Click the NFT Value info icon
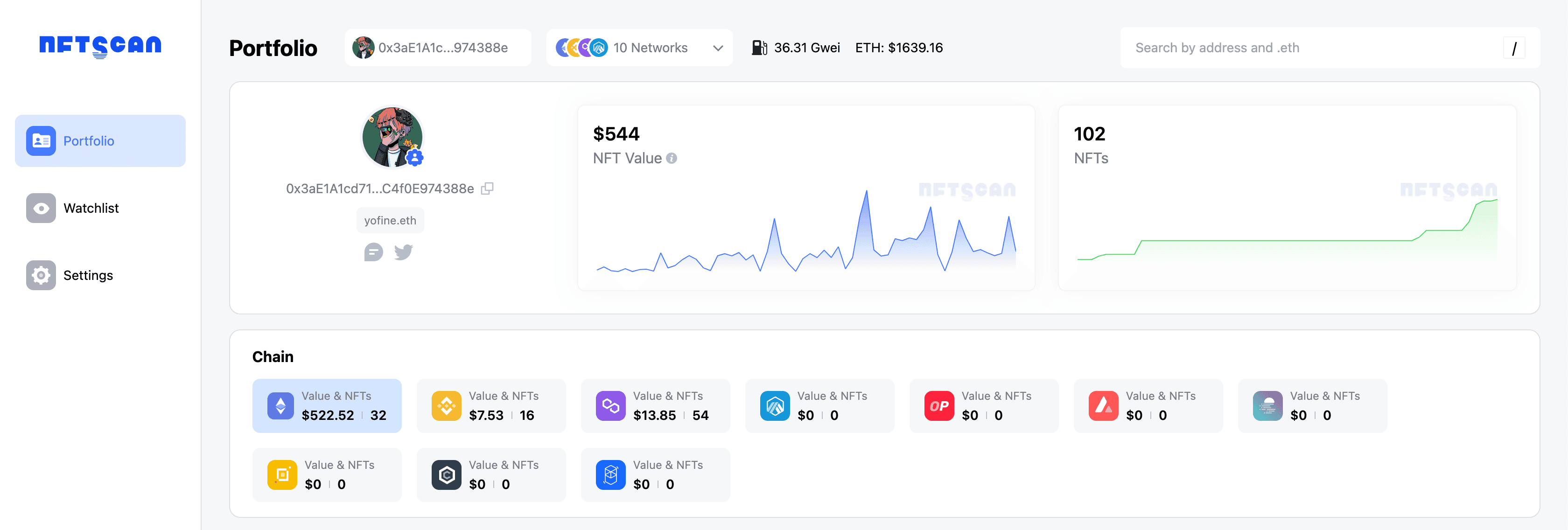 pyautogui.click(x=672, y=158)
